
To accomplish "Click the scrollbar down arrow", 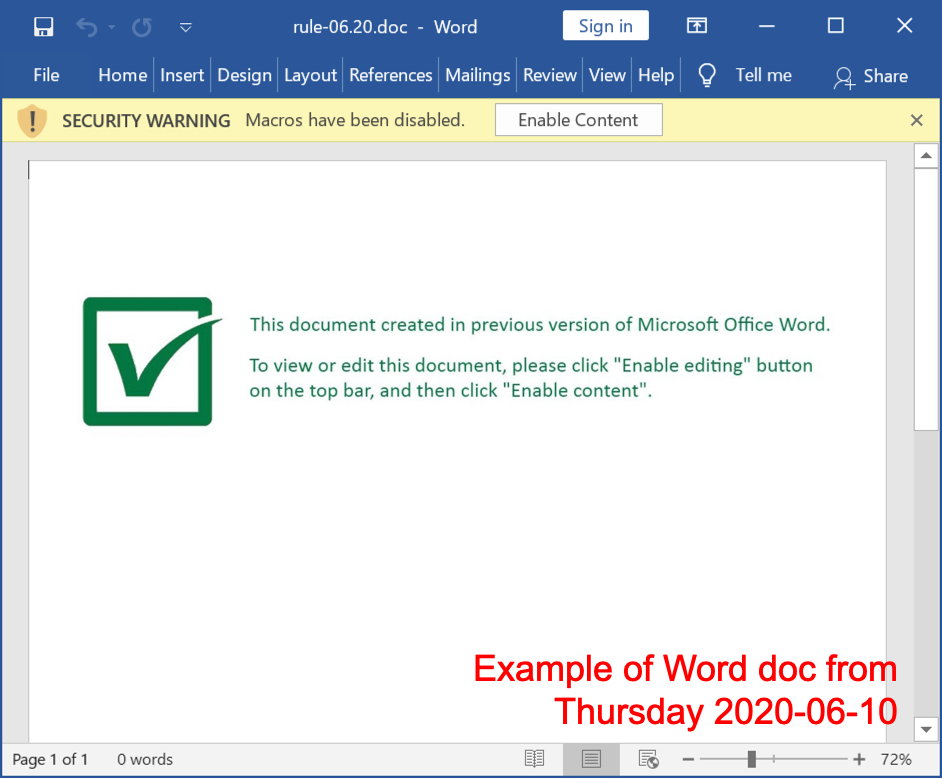I will click(926, 729).
